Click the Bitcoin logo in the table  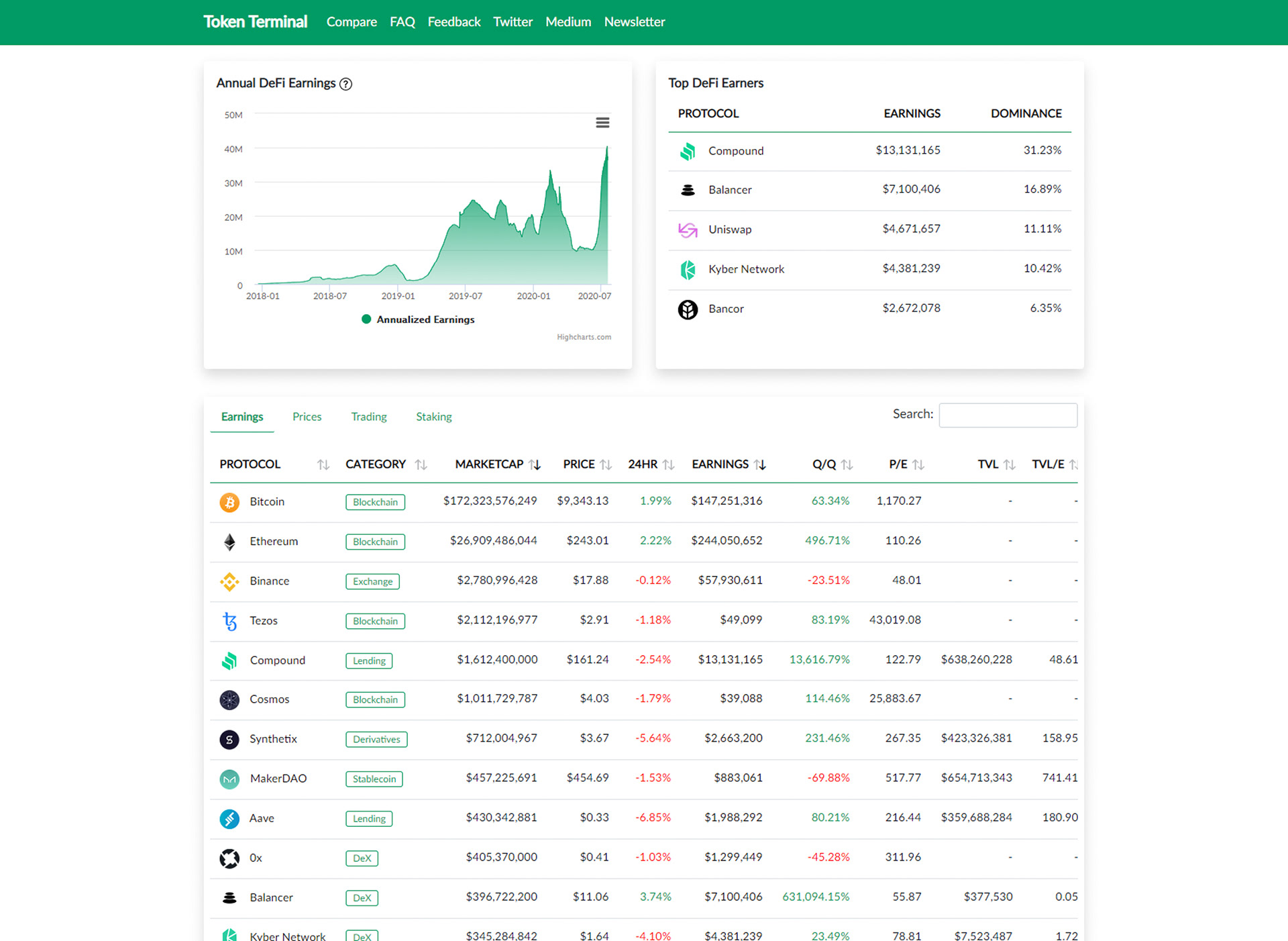click(x=229, y=502)
